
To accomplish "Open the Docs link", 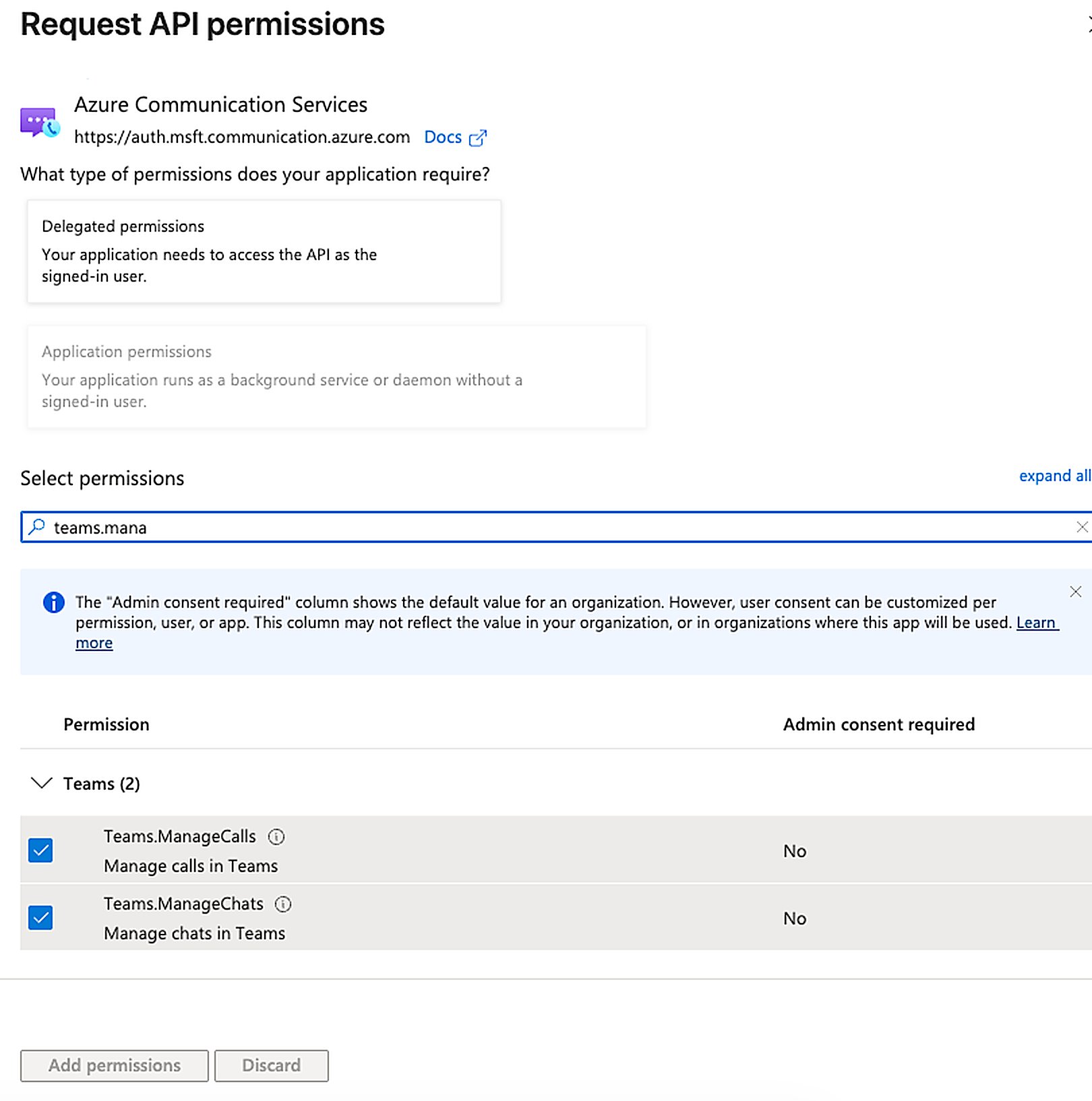I will pos(443,137).
